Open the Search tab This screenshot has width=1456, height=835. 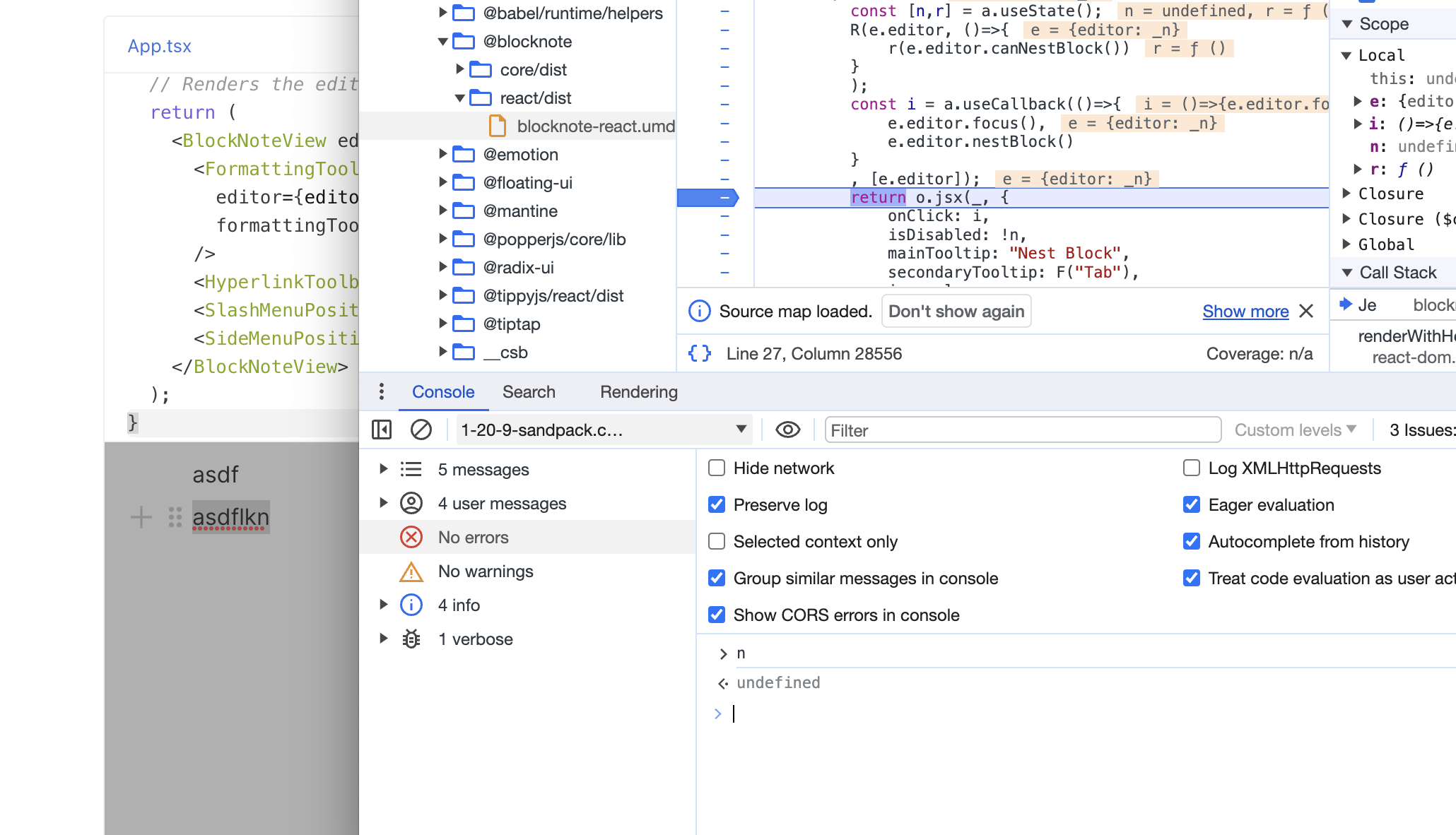pyautogui.click(x=529, y=391)
